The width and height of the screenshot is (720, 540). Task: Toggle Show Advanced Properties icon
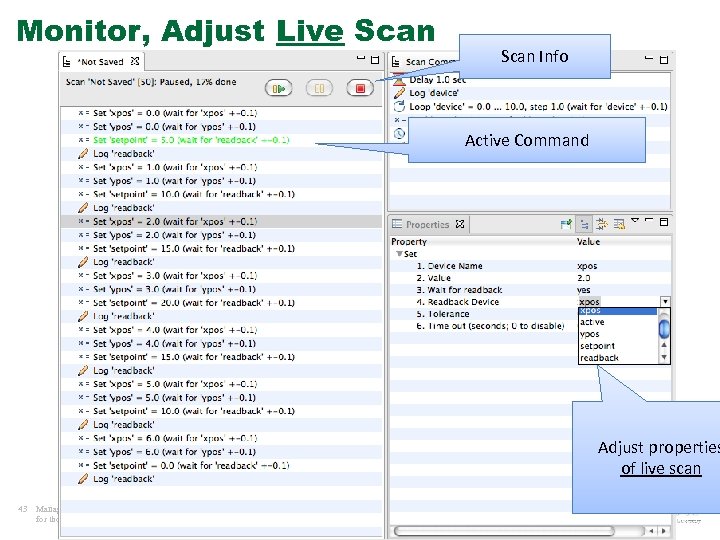point(601,224)
